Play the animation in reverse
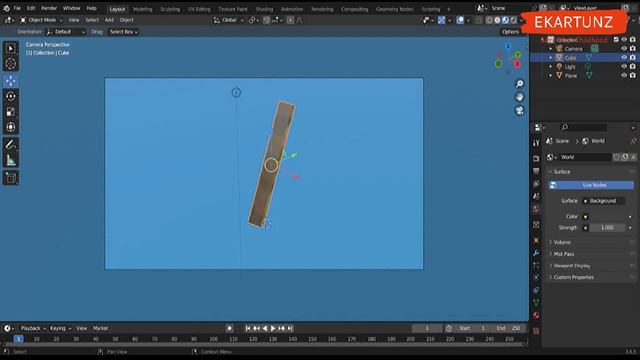This screenshot has width=640, height=360. 264,328
